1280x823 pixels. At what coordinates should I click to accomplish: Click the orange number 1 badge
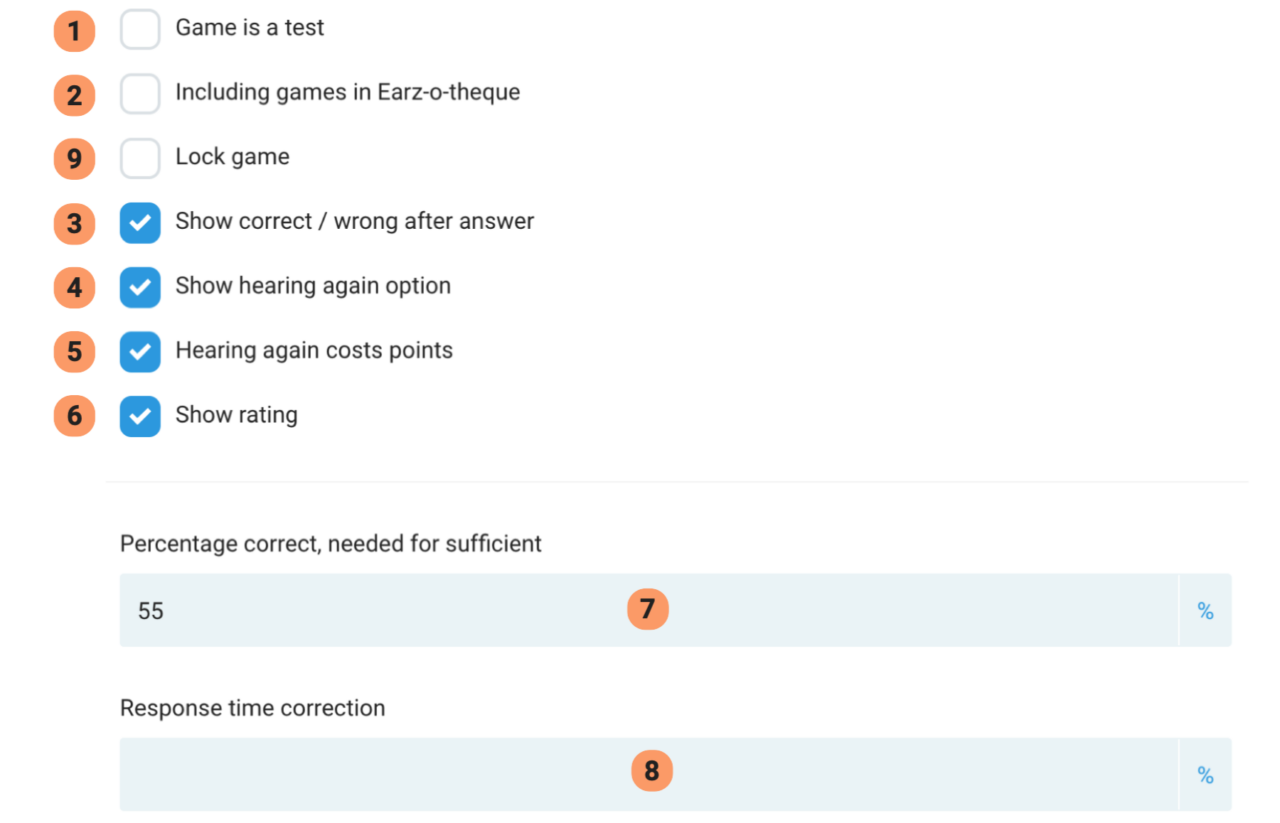click(x=74, y=31)
